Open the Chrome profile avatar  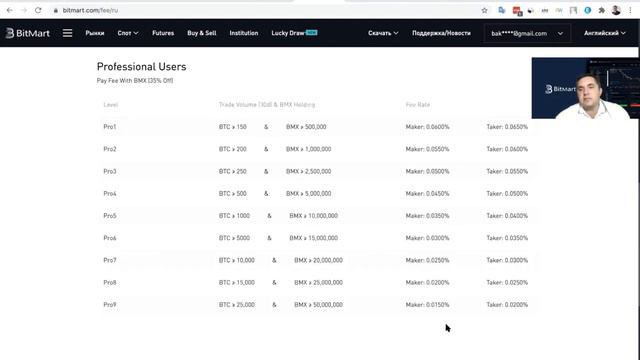point(616,11)
